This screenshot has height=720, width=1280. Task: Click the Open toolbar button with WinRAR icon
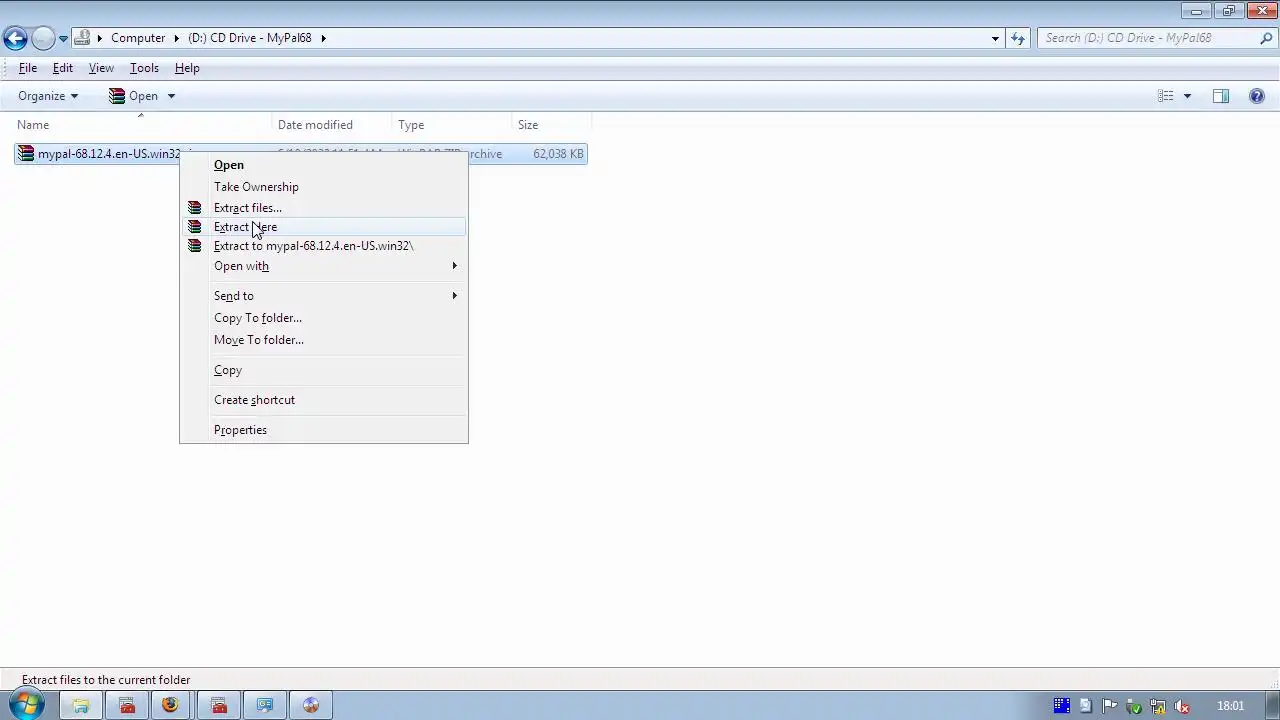pyautogui.click(x=133, y=96)
